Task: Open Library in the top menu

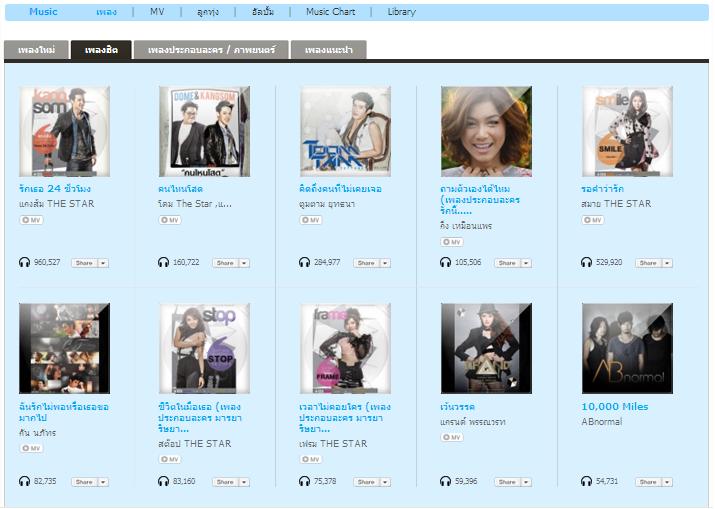Action: 402,12
